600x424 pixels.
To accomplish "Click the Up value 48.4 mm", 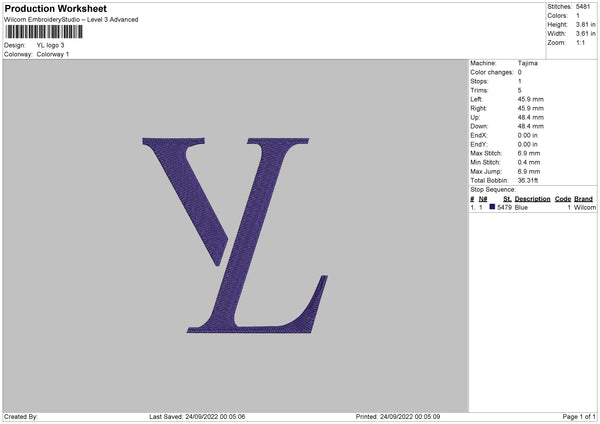I will tap(530, 117).
